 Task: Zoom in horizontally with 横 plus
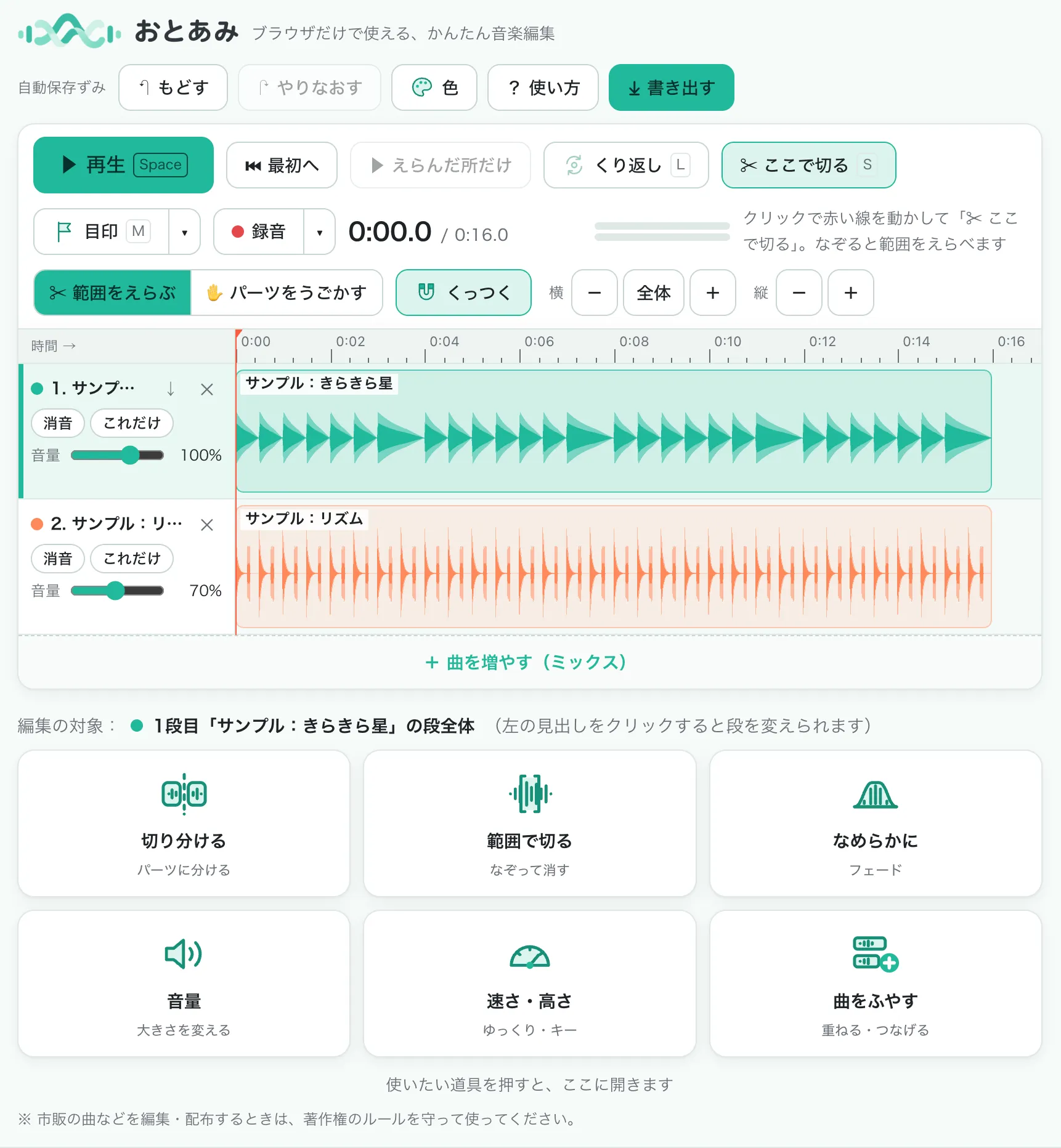click(x=713, y=293)
